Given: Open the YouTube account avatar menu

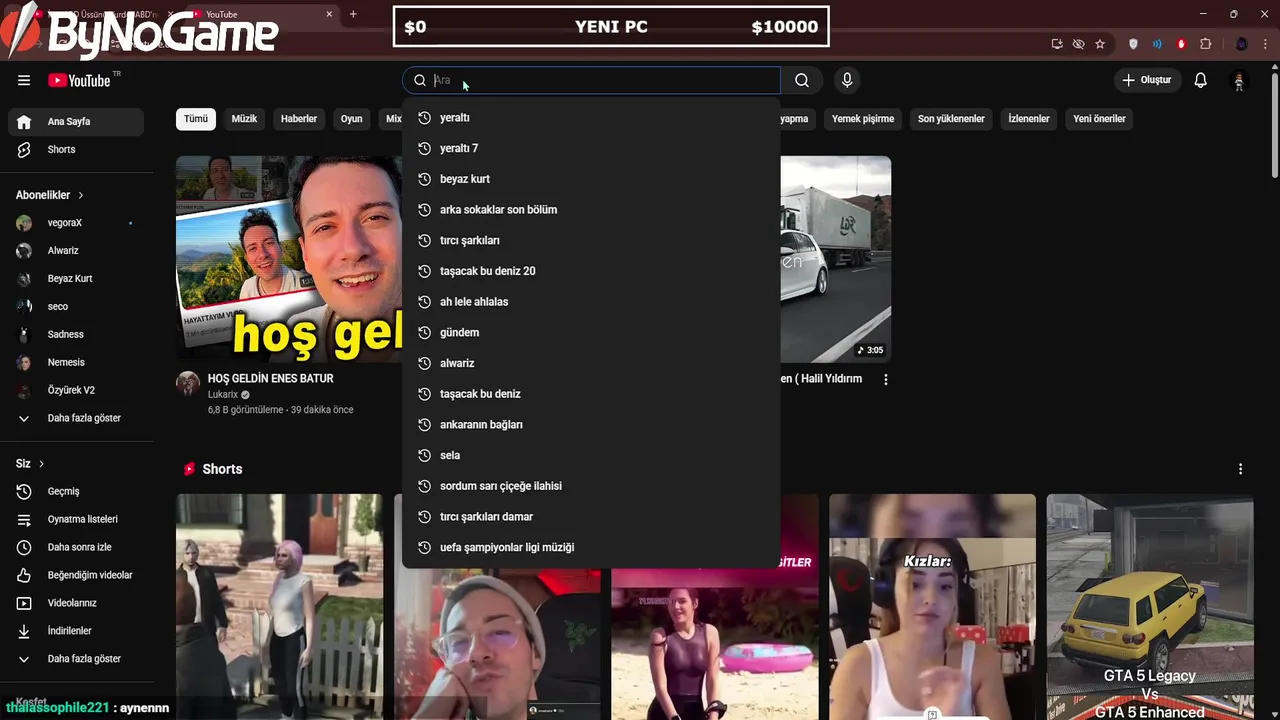Looking at the screenshot, I should [1239, 80].
